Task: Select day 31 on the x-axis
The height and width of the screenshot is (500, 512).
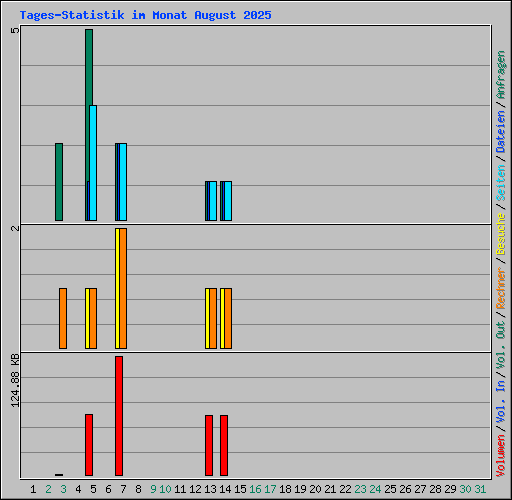Action: coord(480,489)
